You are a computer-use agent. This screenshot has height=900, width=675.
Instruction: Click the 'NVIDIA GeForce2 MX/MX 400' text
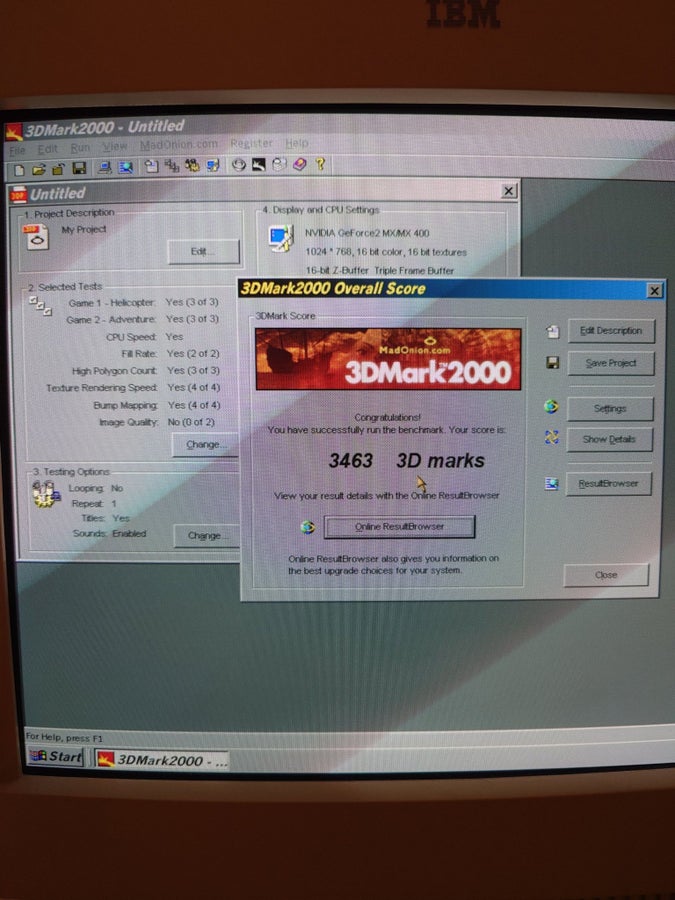[x=367, y=233]
